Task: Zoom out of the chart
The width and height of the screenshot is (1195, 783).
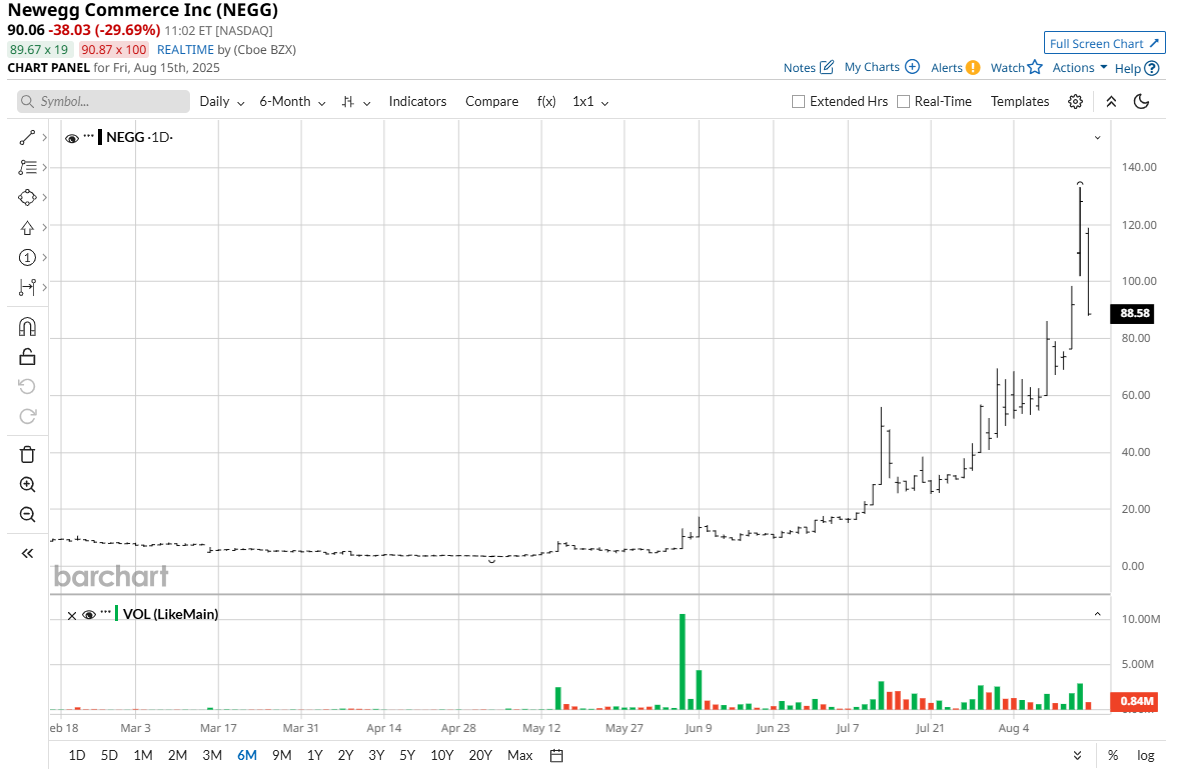Action: point(27,515)
